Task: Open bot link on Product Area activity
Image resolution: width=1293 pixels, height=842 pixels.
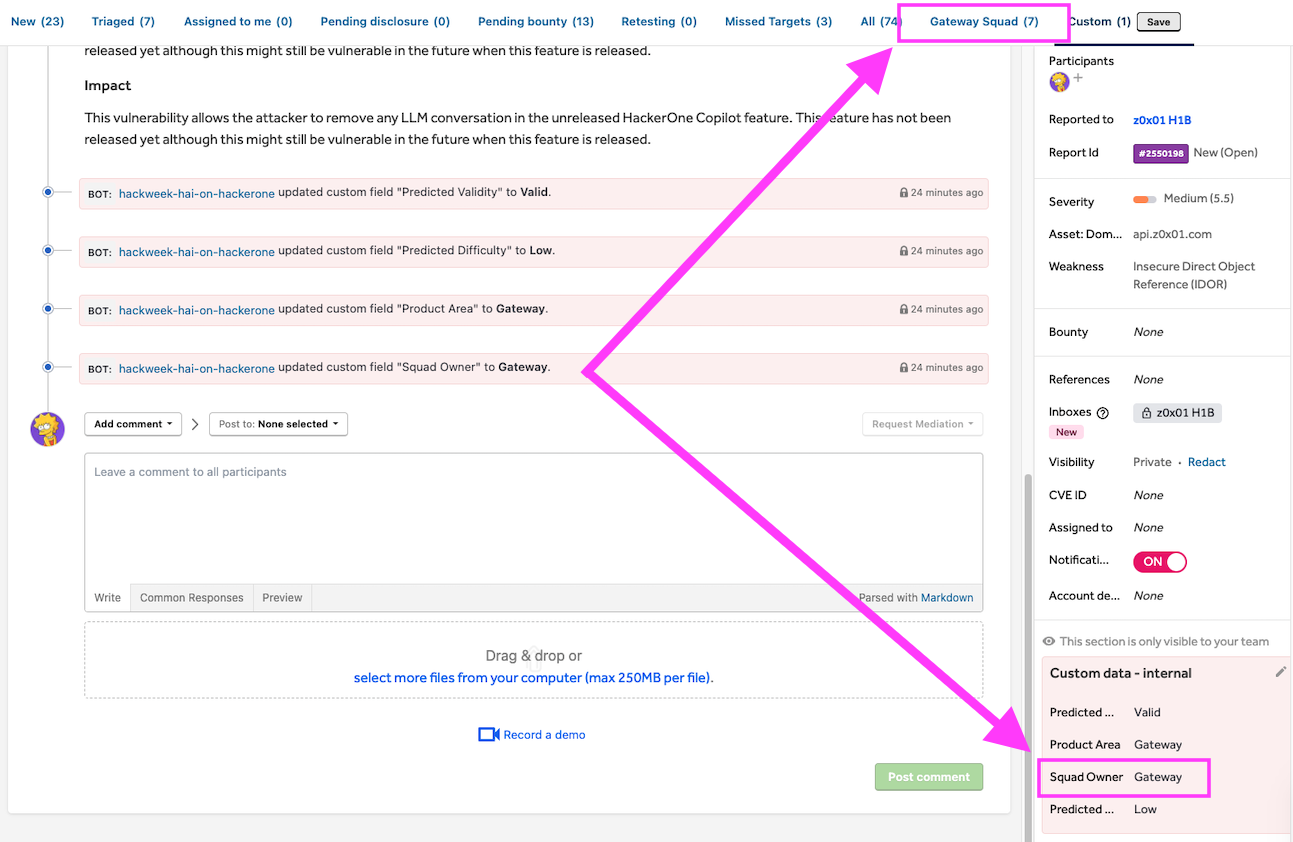Action: (196, 310)
